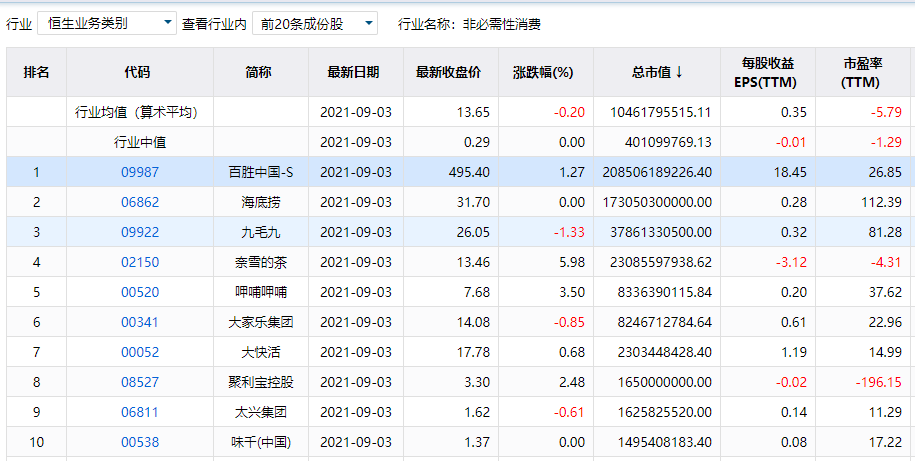Click EPS value -3.12

791,262
